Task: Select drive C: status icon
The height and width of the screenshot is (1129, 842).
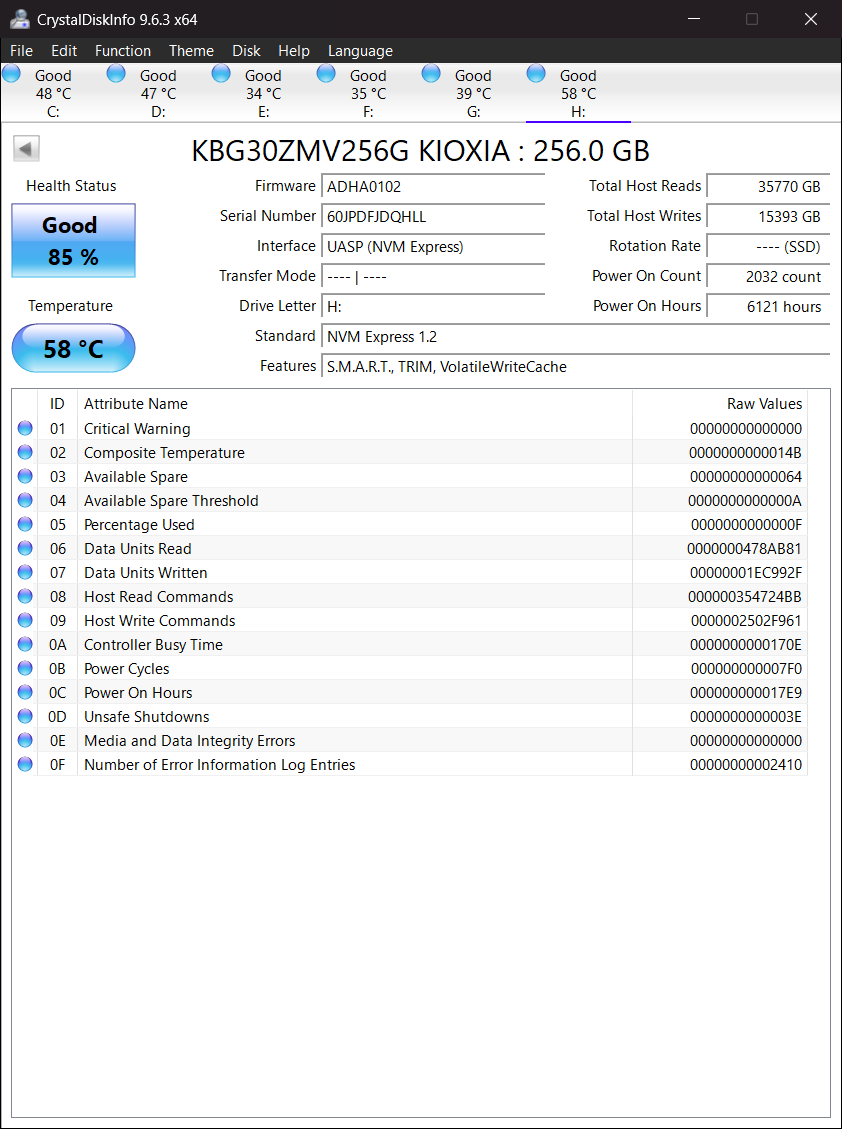Action: tap(11, 72)
